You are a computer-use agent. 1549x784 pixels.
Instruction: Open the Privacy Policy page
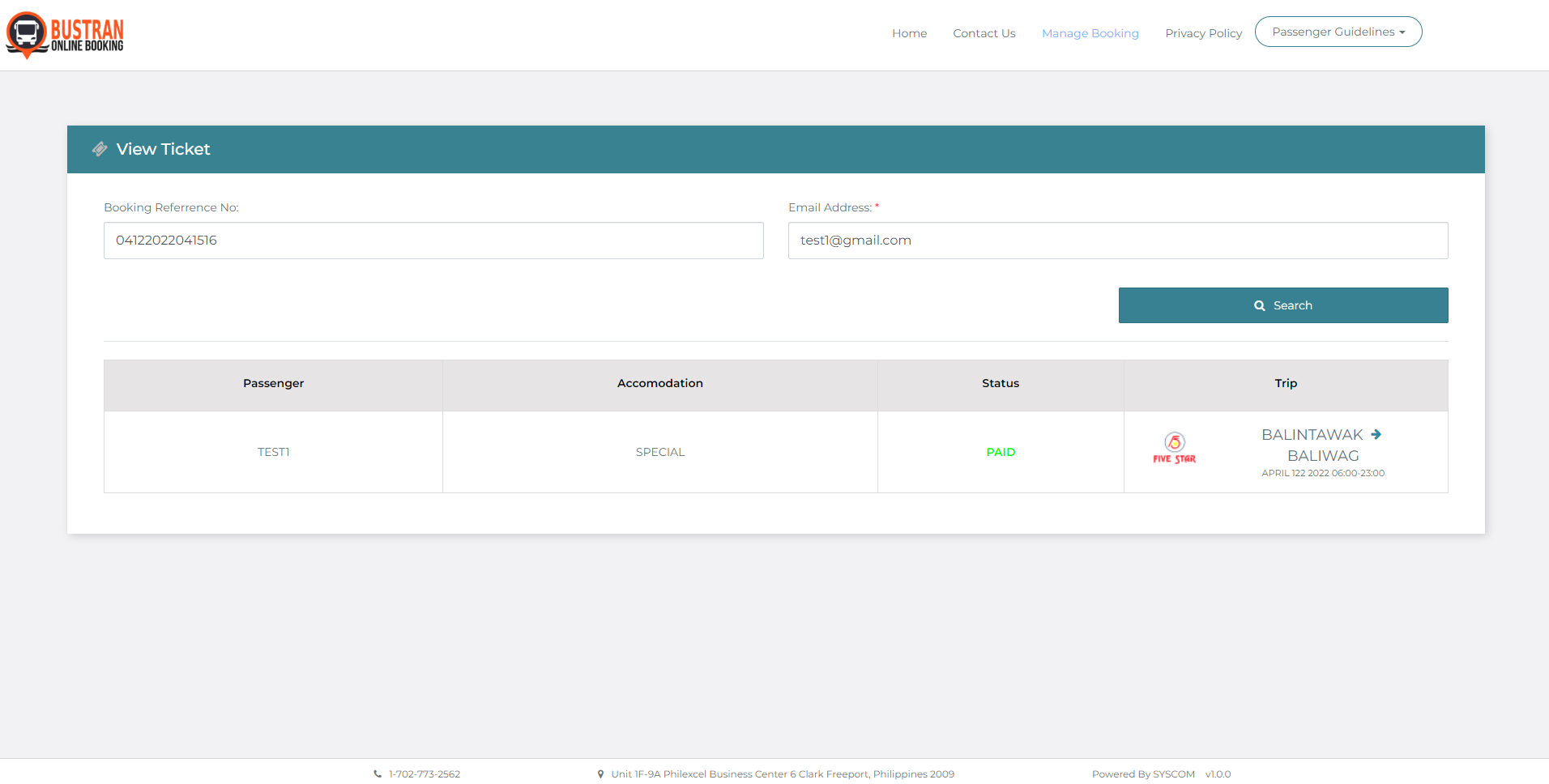1203,33
